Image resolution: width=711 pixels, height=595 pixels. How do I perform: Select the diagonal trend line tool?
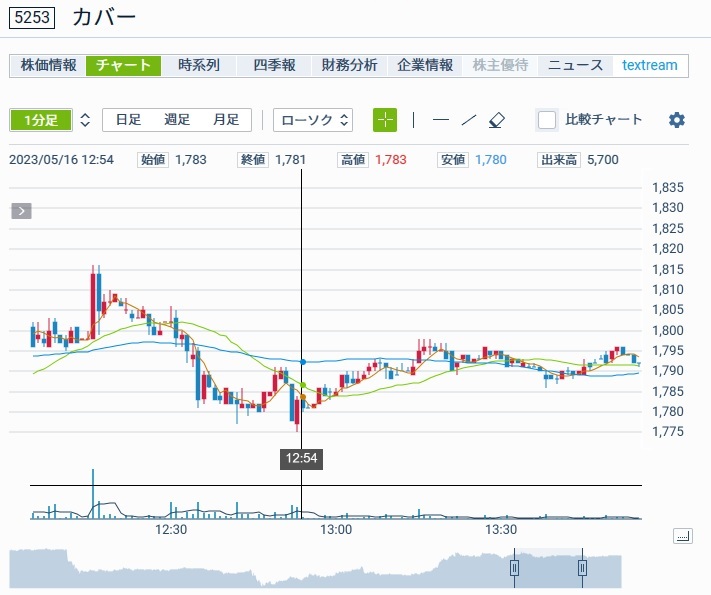pyautogui.click(x=468, y=120)
